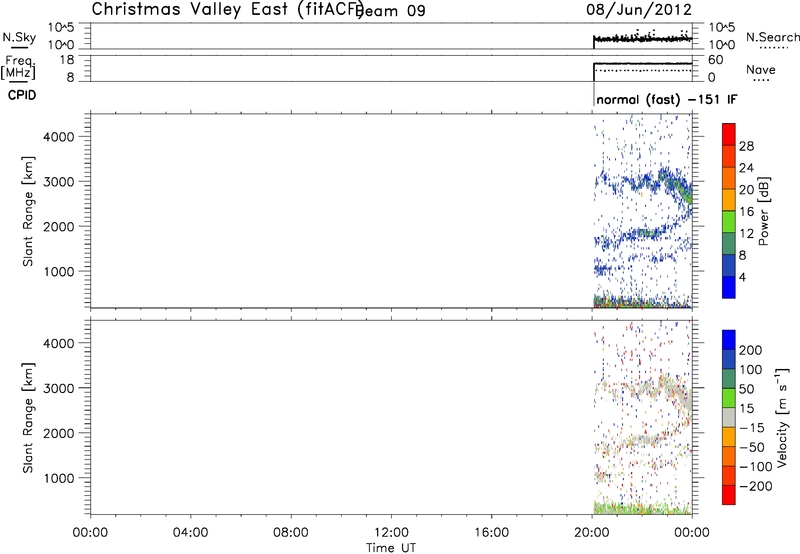Screen dimensions: 800x554
Task: Click the 'Christmas Valley East (fitACF)' title text
Action: tap(228, 10)
